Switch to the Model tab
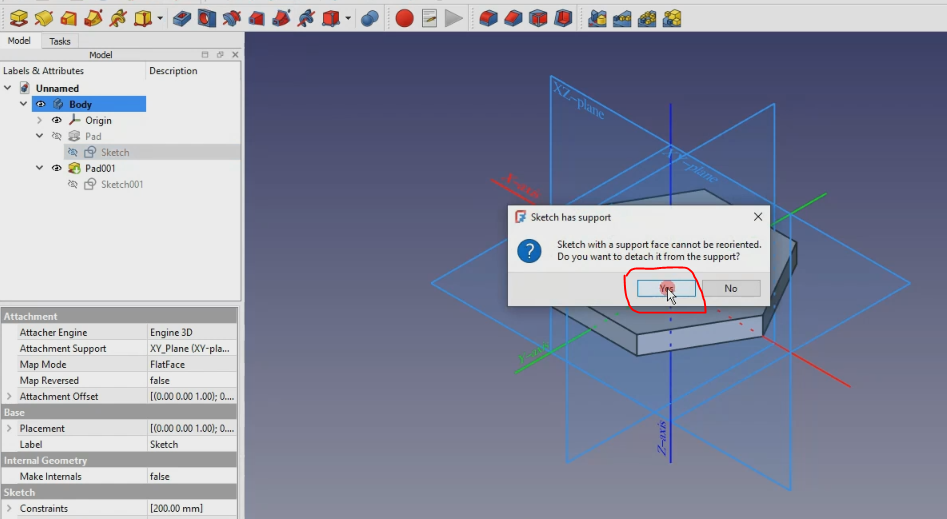Viewport: 947px width, 519px height. coord(19,40)
